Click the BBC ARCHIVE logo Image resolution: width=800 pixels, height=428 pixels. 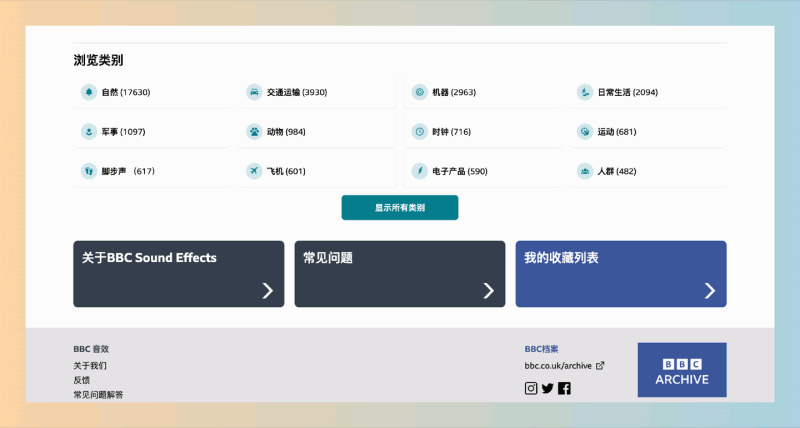[x=682, y=370]
